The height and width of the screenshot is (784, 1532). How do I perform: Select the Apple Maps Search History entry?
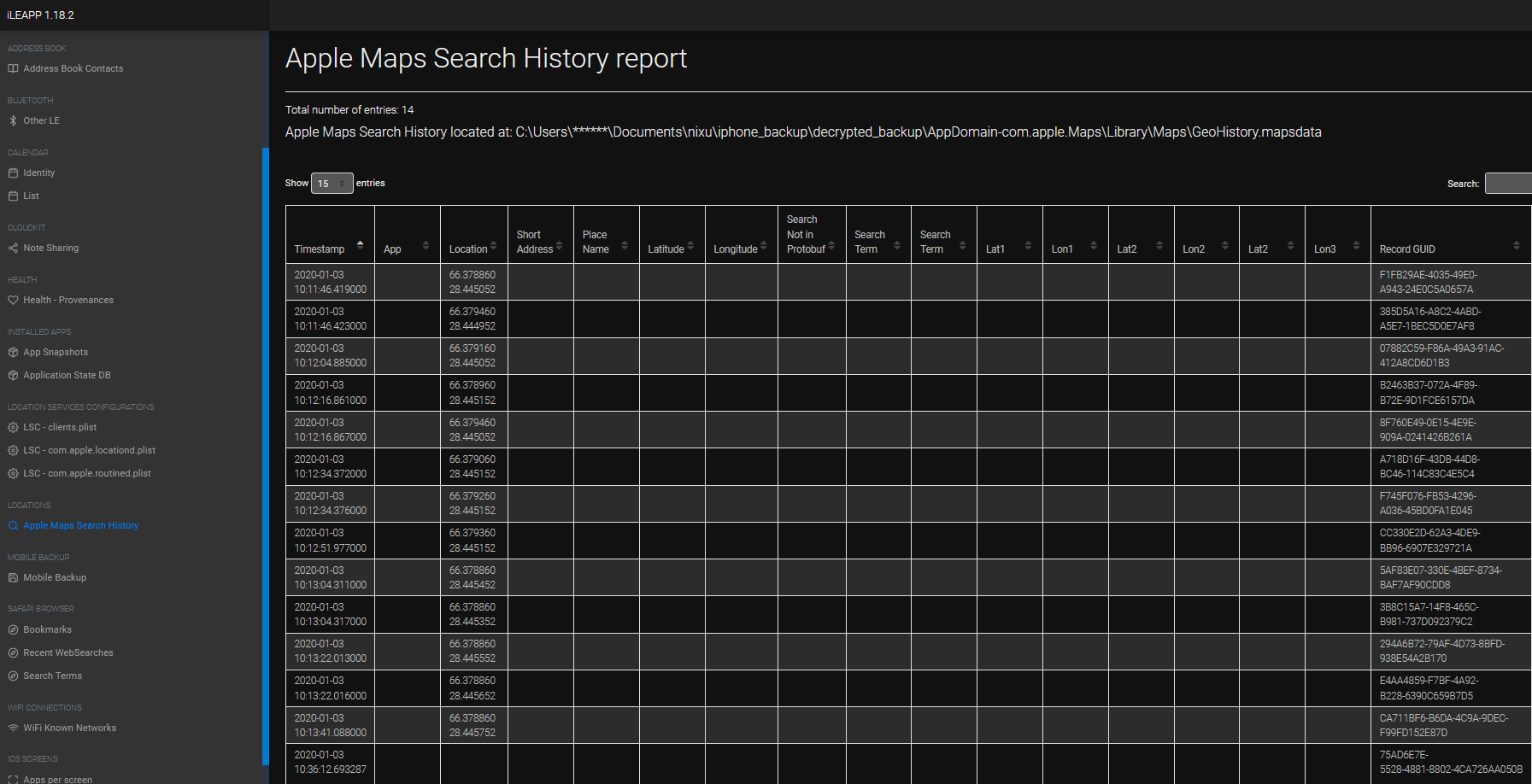[80, 525]
